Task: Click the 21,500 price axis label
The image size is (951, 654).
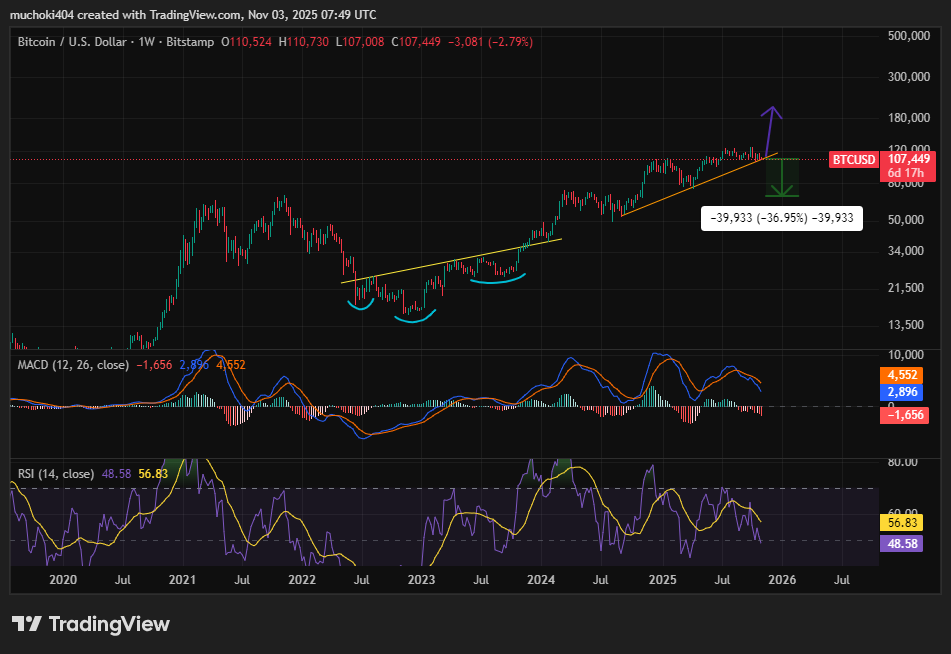Action: [906, 288]
